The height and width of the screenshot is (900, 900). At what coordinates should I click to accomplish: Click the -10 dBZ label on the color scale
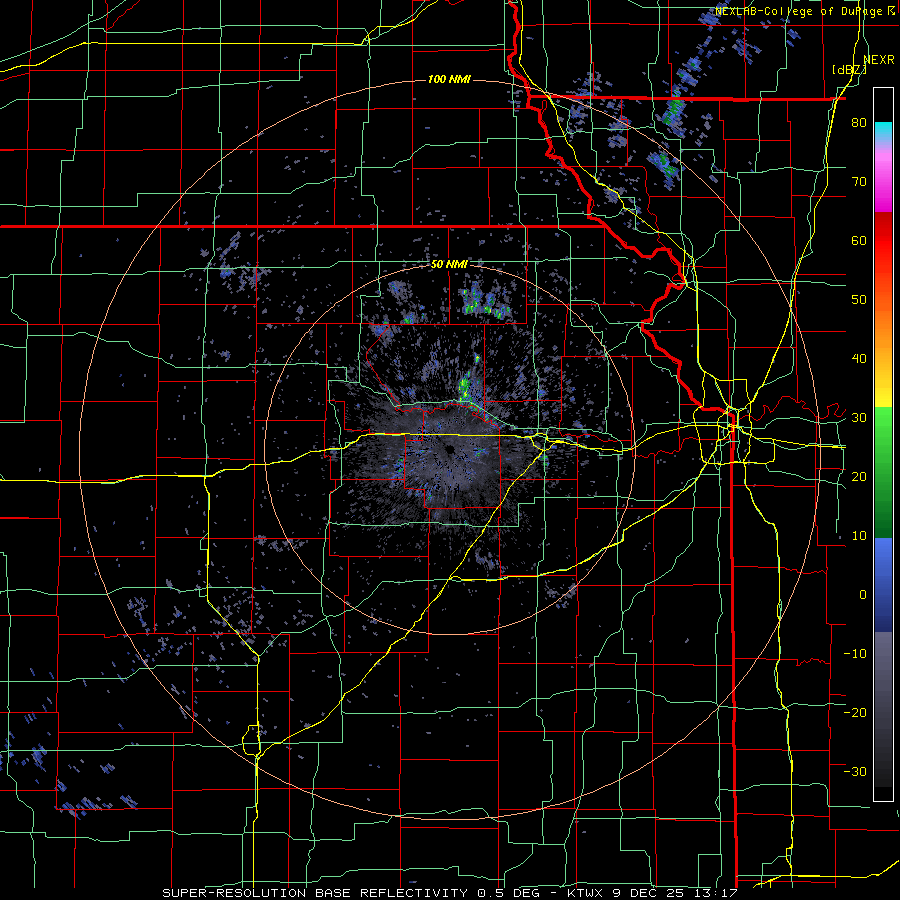pos(855,654)
